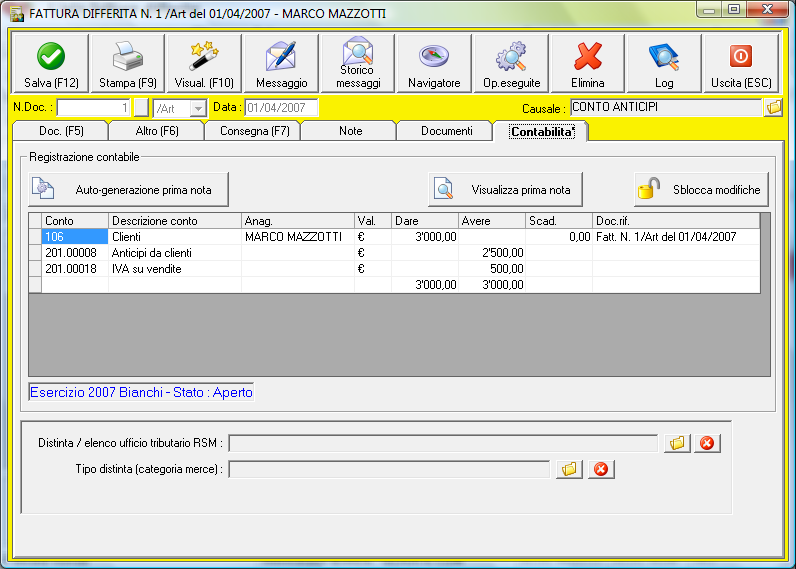Click Avere value 2'500,00

coord(492,253)
